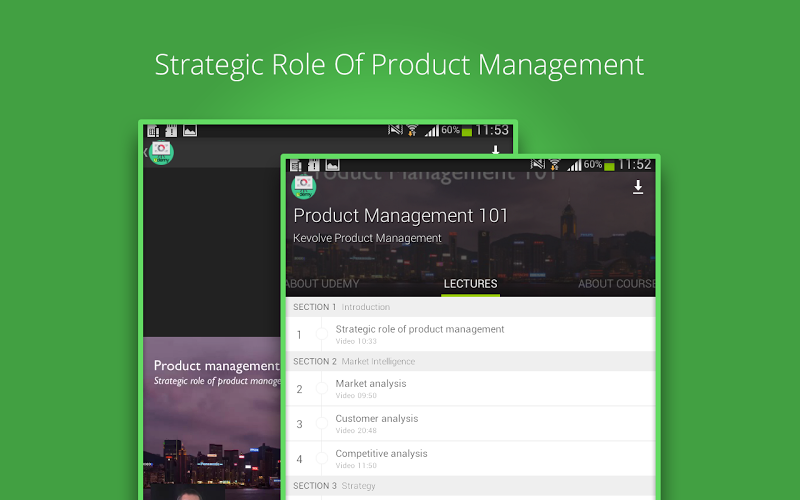Tap the download icon in front screen header
Screen dimensions: 800x500
tap(638, 187)
